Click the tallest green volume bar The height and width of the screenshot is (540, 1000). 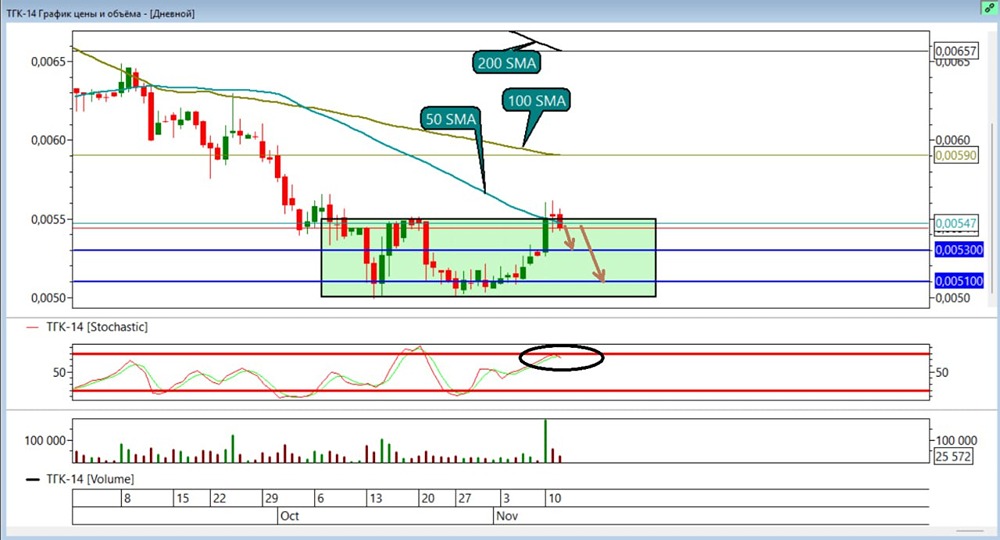point(545,440)
